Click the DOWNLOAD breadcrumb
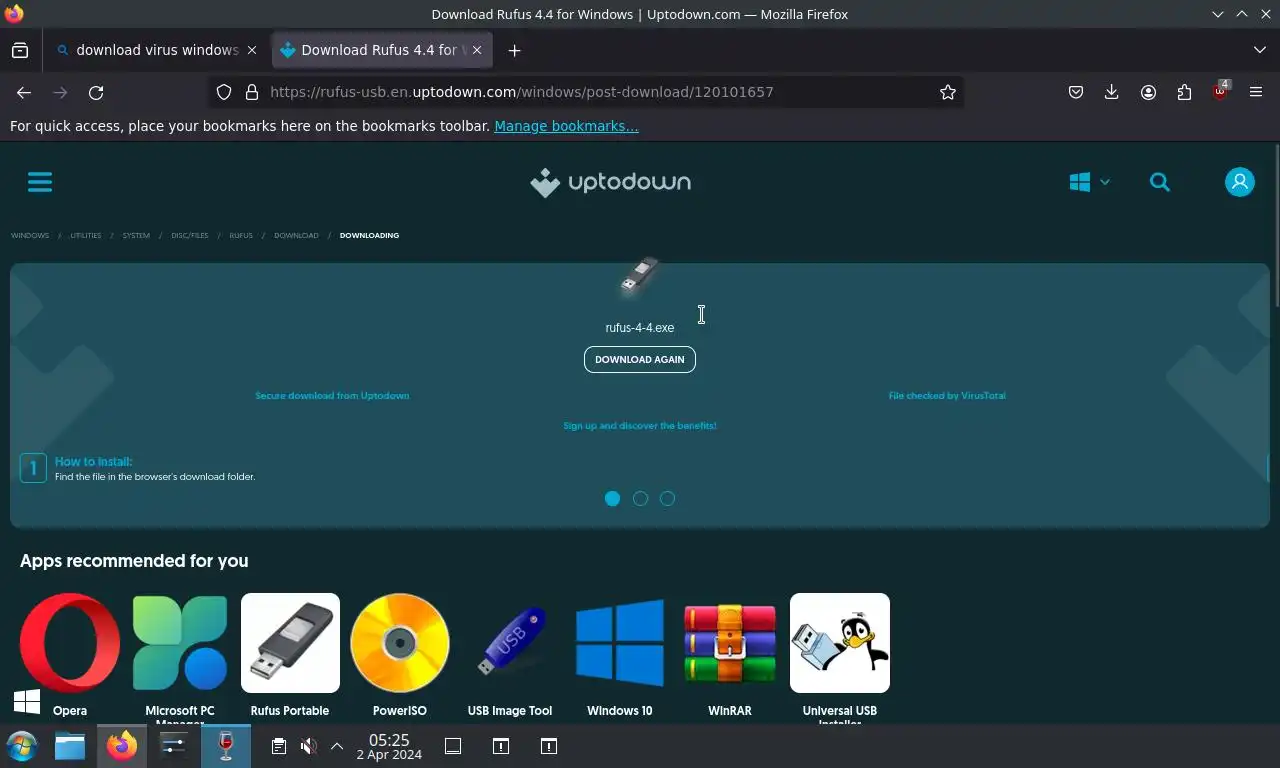This screenshot has height=768, width=1280. [296, 236]
